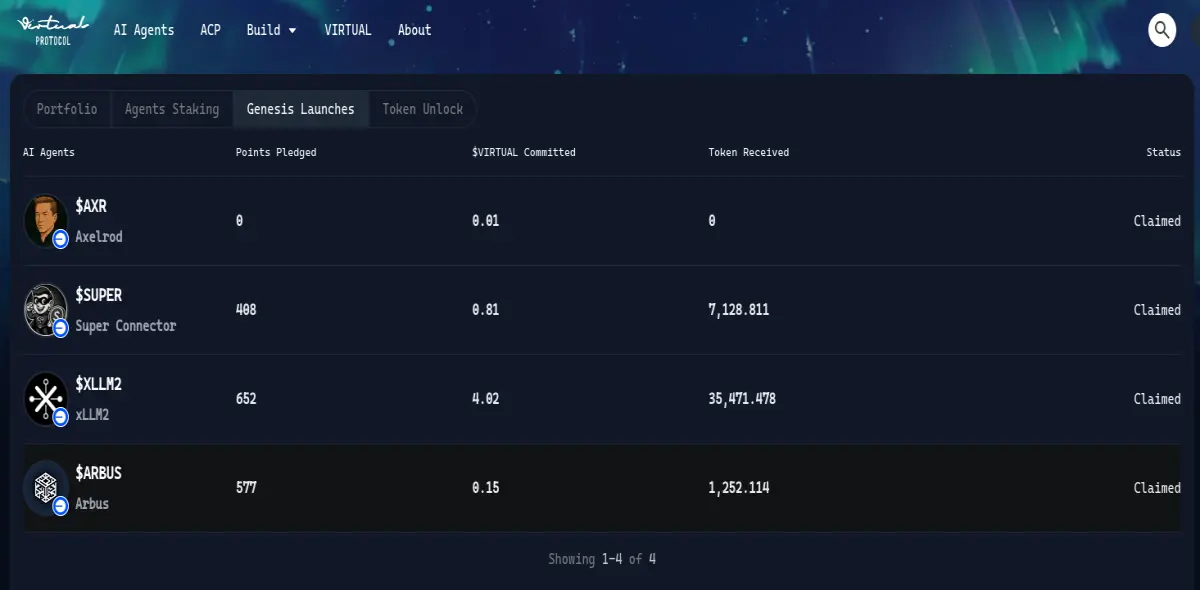Select the Token Unlock tab
Image resolution: width=1200 pixels, height=590 pixels.
click(x=423, y=109)
